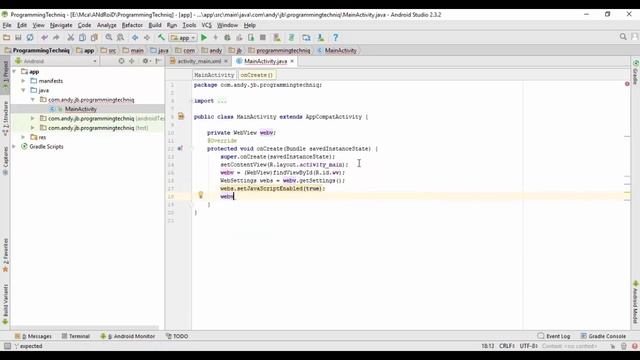Click the Paste toolbar icon

tap(94, 38)
